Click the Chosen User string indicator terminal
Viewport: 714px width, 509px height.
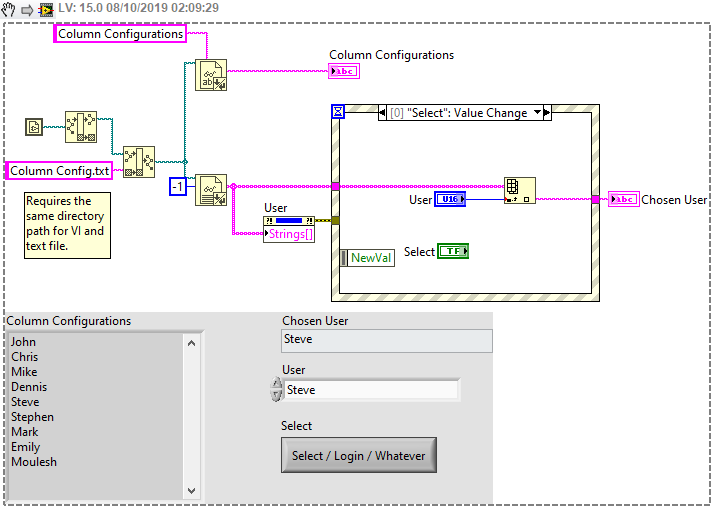(x=624, y=199)
